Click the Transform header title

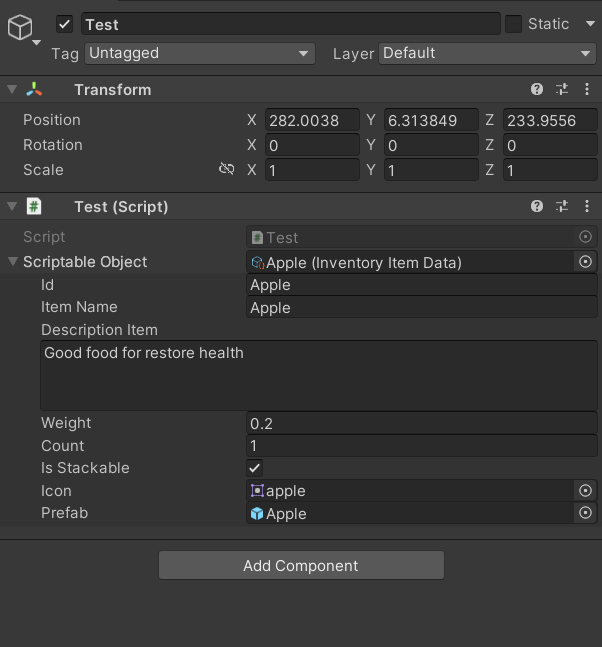113,90
